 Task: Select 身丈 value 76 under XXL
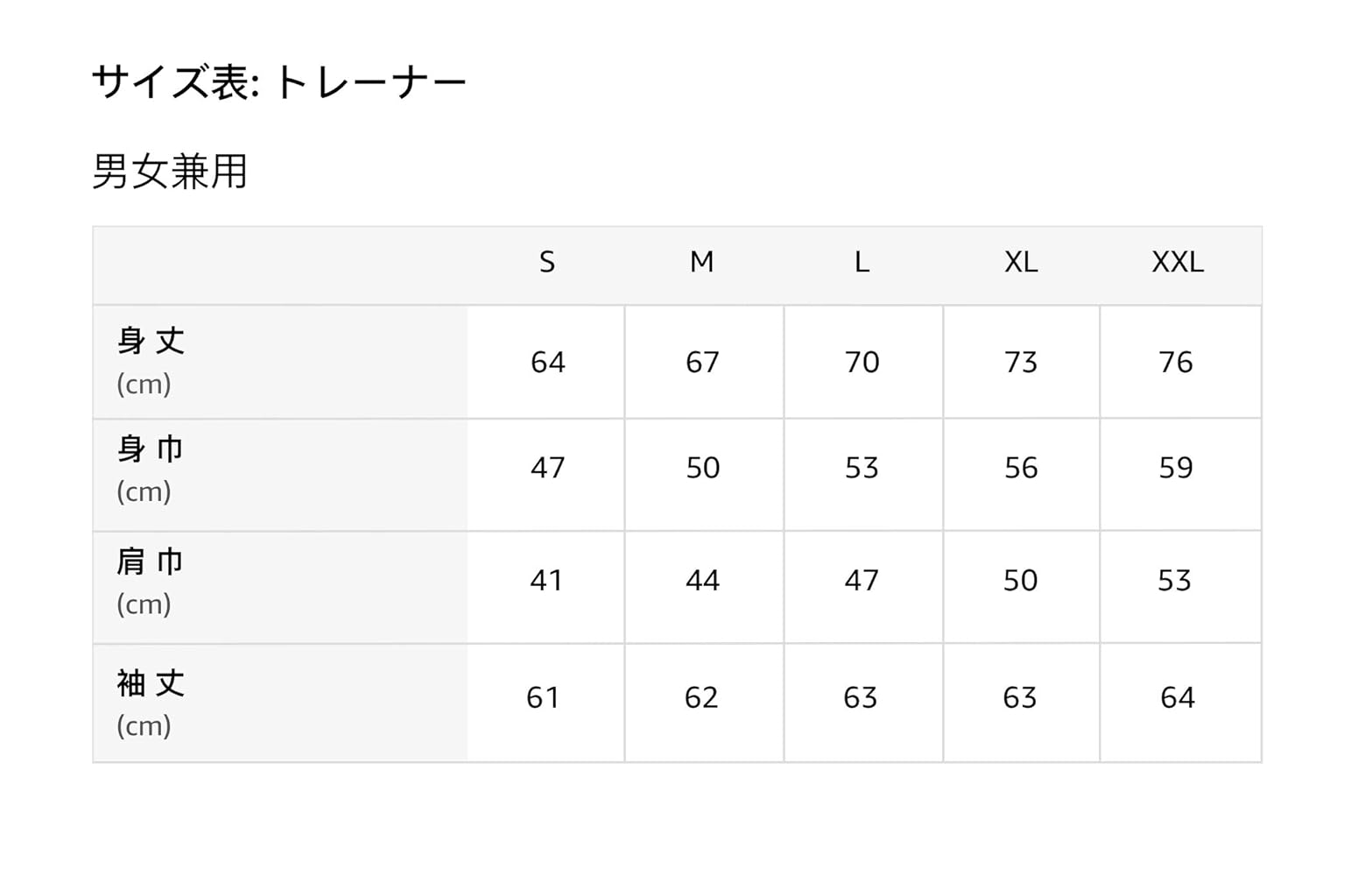coord(1176,362)
